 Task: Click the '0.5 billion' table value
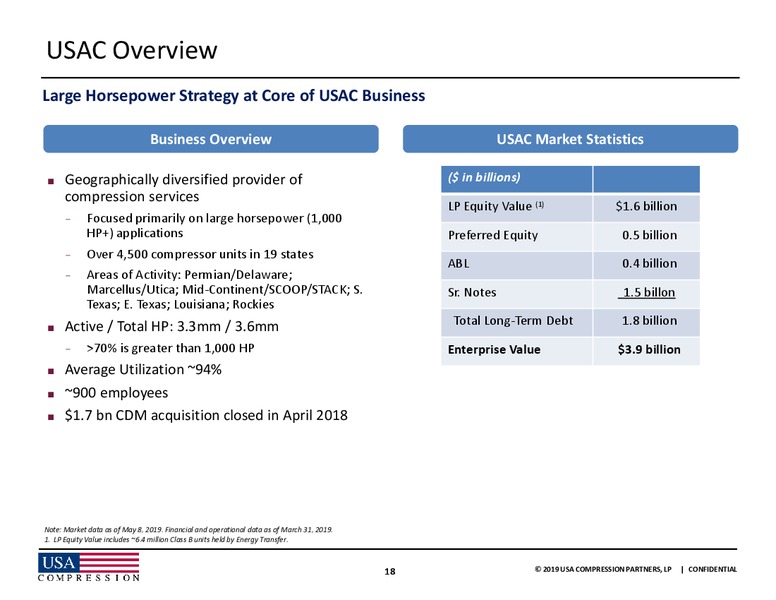coord(649,235)
